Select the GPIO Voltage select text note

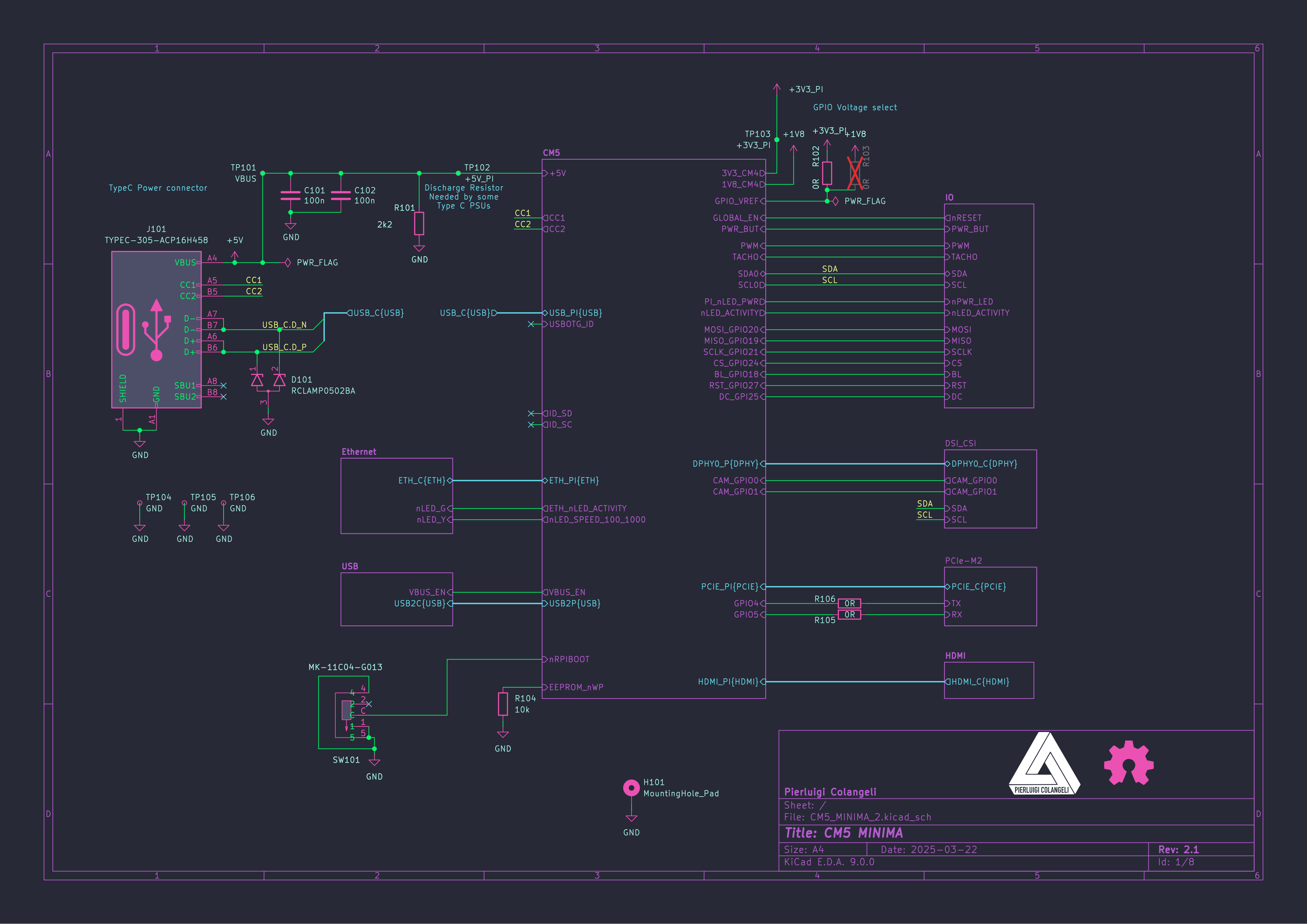[x=854, y=108]
